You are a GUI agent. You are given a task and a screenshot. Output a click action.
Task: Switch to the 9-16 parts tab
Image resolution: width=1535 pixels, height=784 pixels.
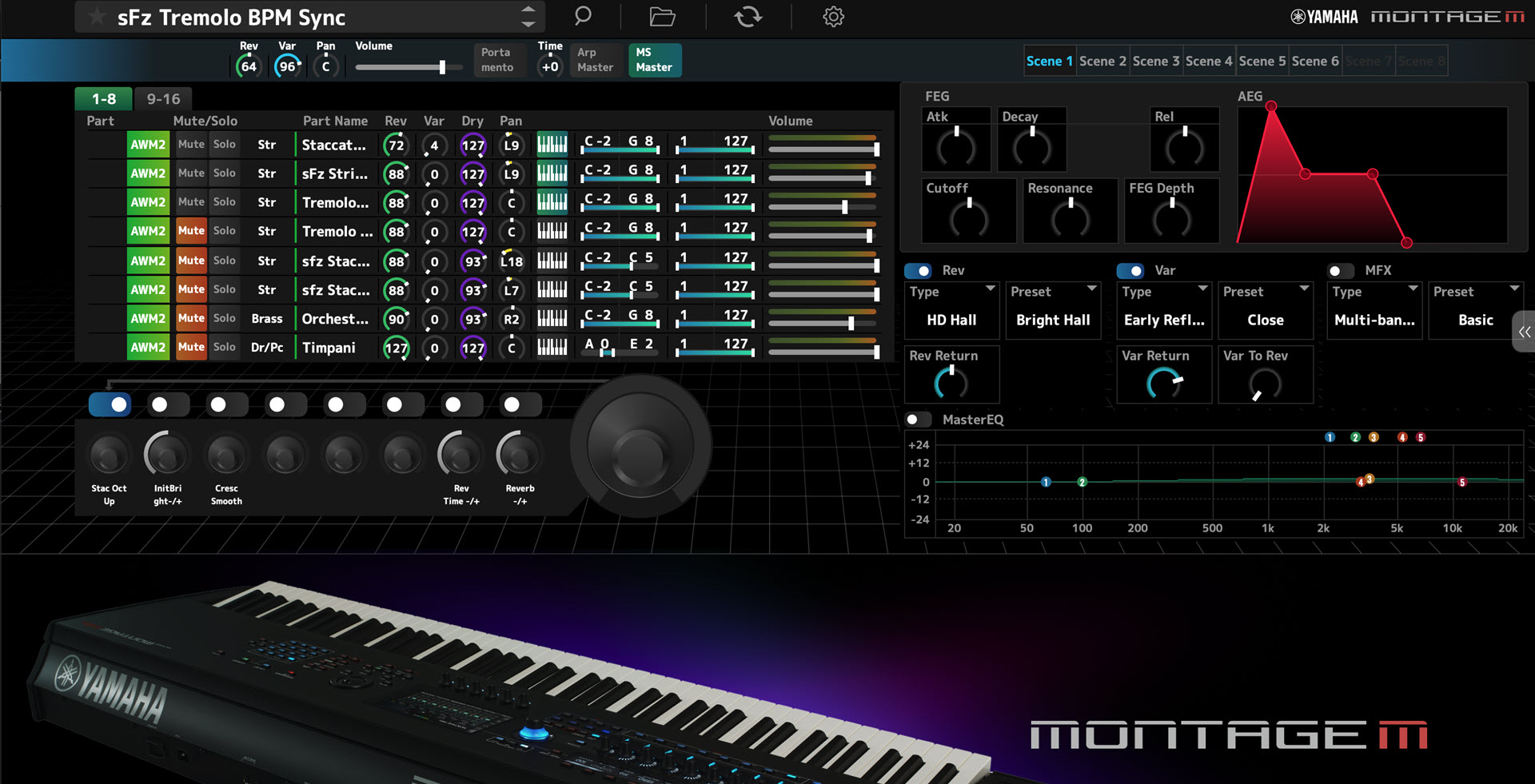(162, 98)
